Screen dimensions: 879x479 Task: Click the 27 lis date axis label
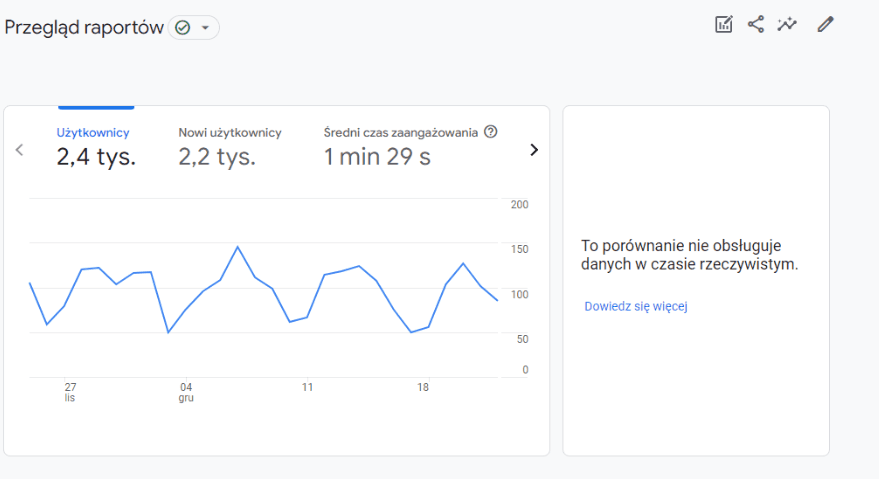pyautogui.click(x=70, y=391)
